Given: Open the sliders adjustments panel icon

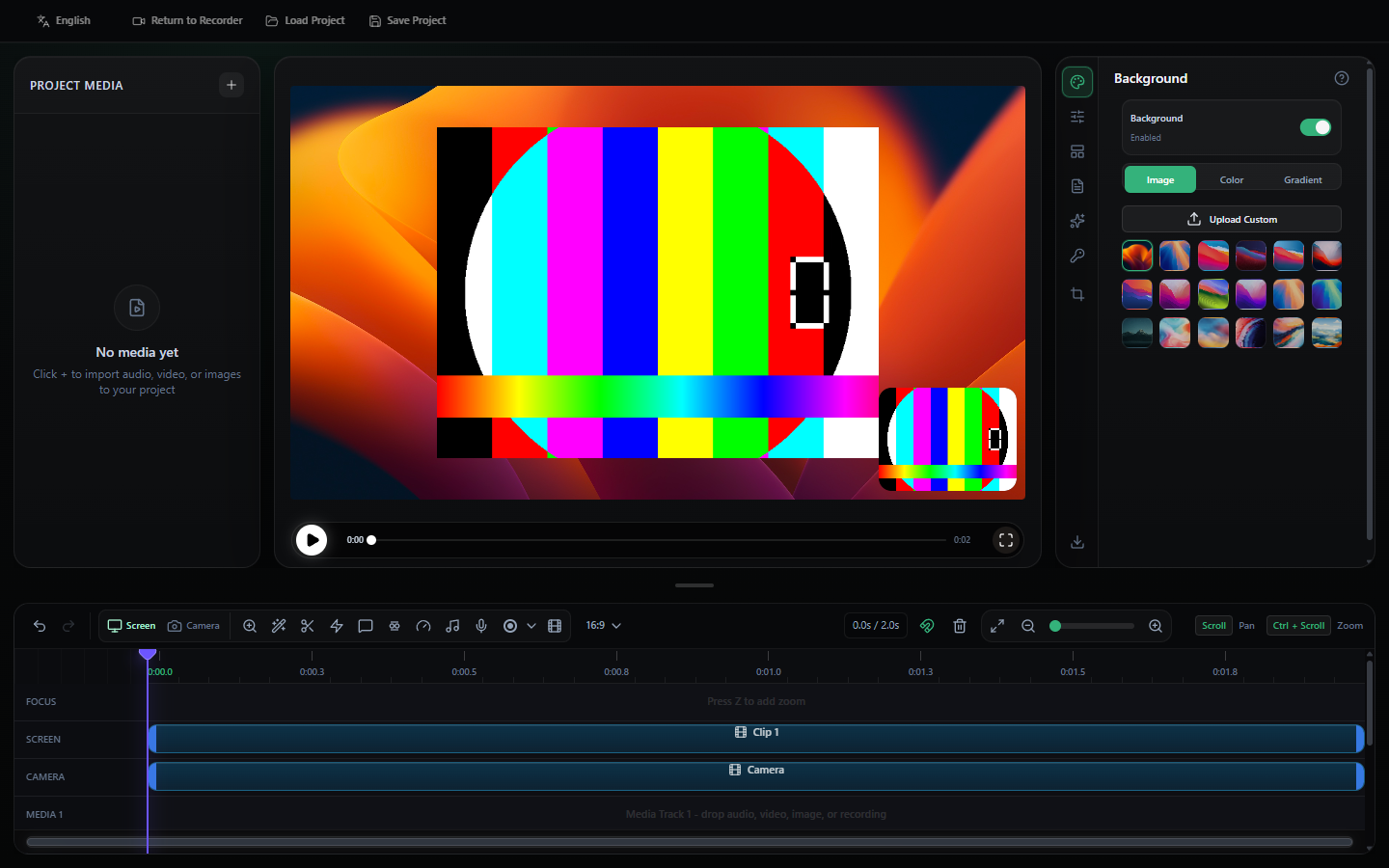Looking at the screenshot, I should pos(1077,117).
